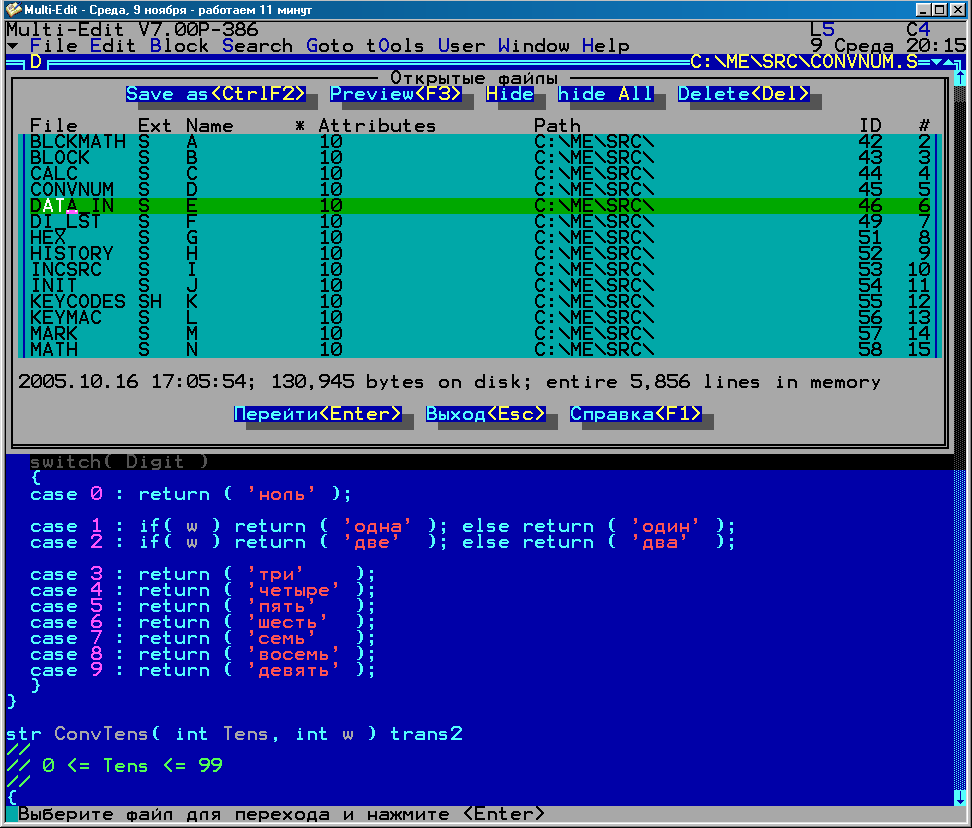Open the system menu triangle before File
Viewport: 972px width, 828px height.
[12, 47]
